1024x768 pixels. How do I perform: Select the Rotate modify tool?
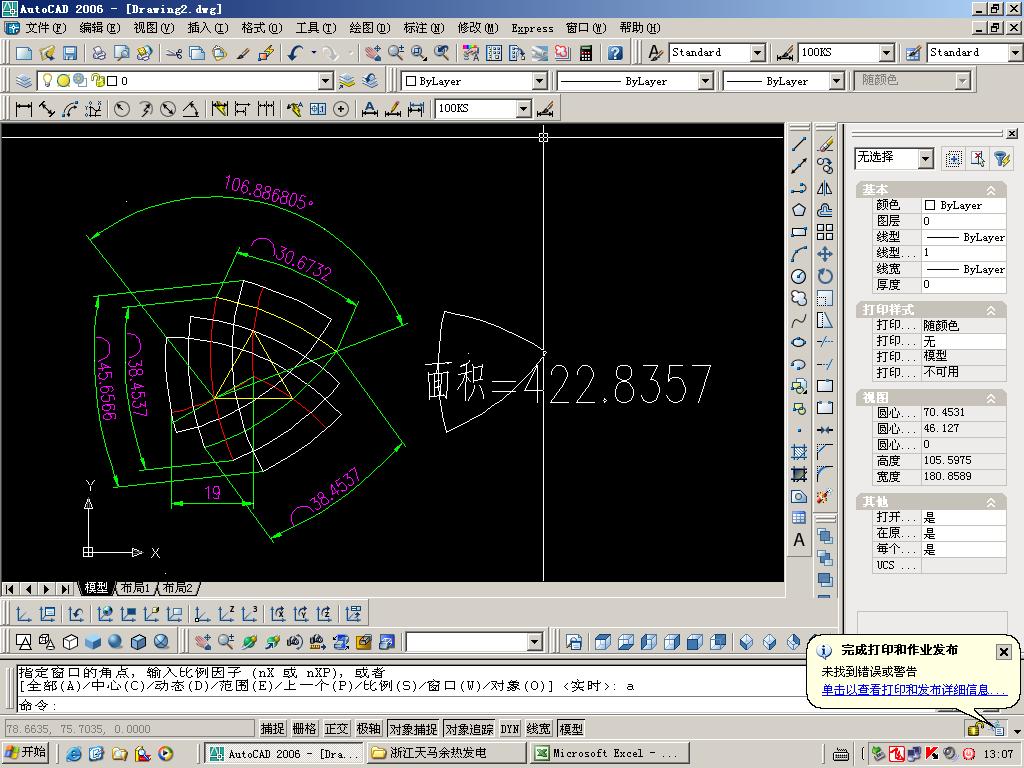click(825, 276)
